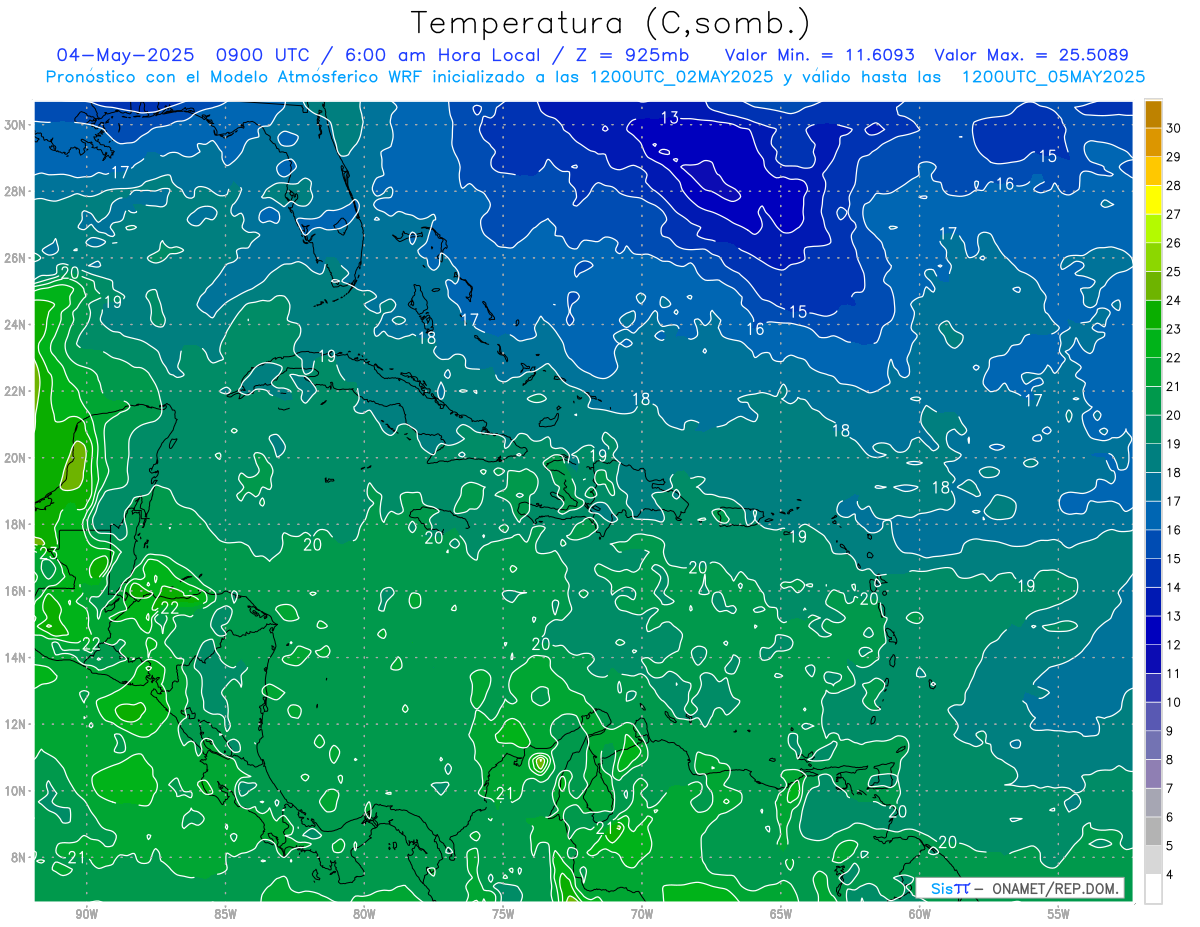
Task: Click the '70W' longitude axis label
Action: click(x=642, y=914)
